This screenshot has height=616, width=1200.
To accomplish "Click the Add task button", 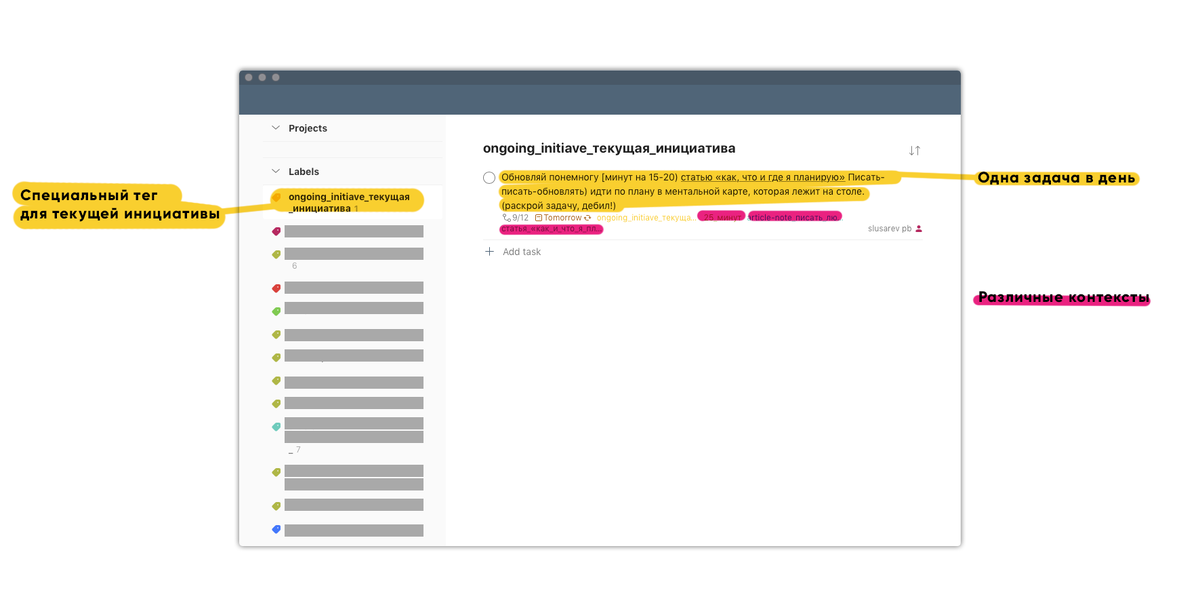I will pyautogui.click(x=513, y=252).
